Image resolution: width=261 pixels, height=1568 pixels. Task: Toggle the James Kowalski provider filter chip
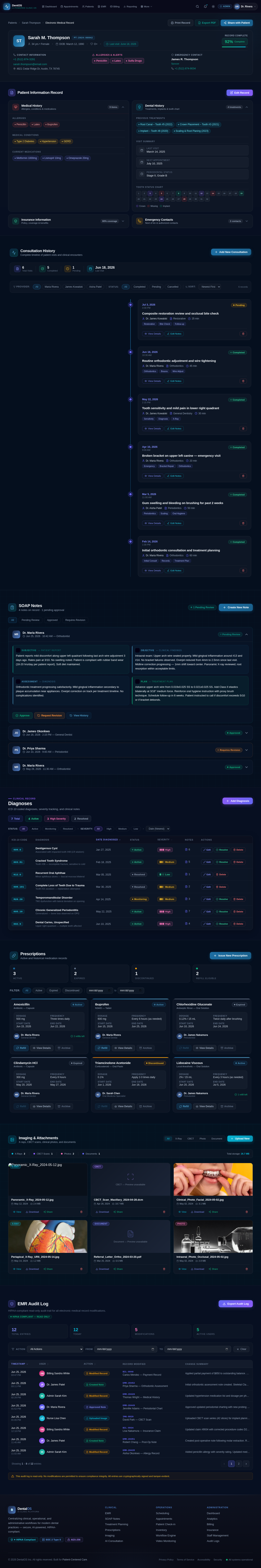tap(74, 287)
